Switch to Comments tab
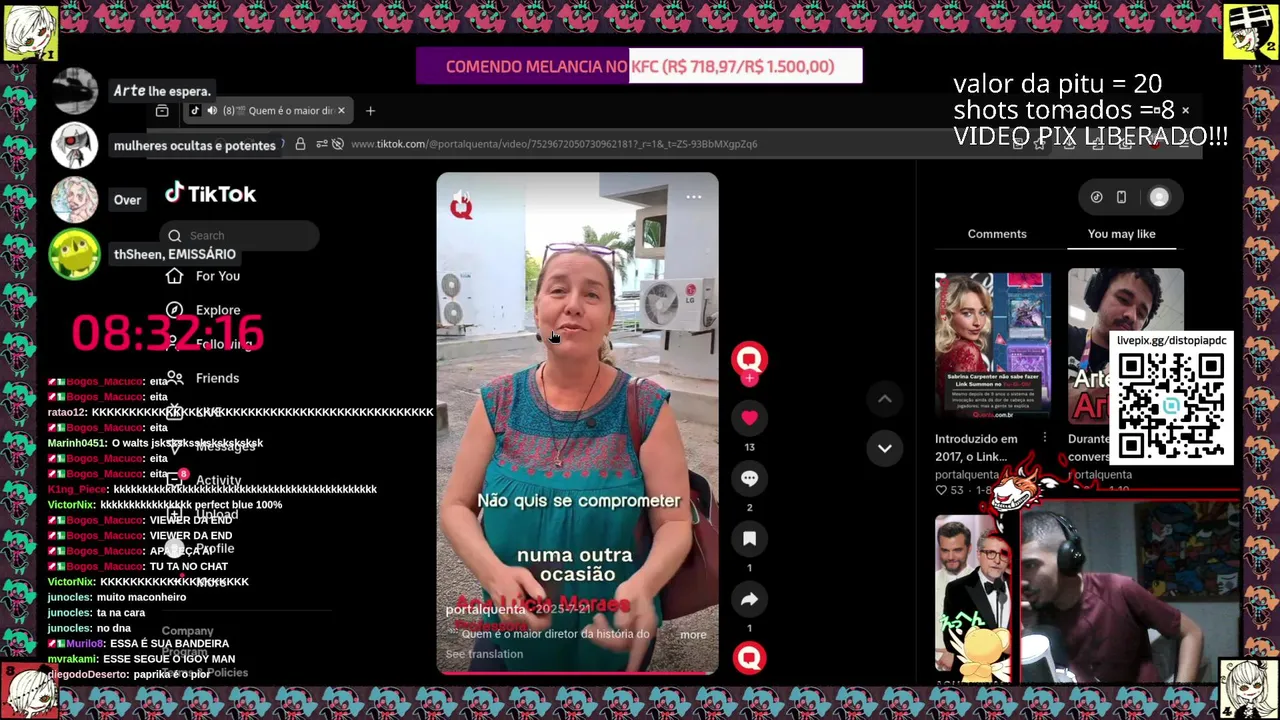 [997, 234]
